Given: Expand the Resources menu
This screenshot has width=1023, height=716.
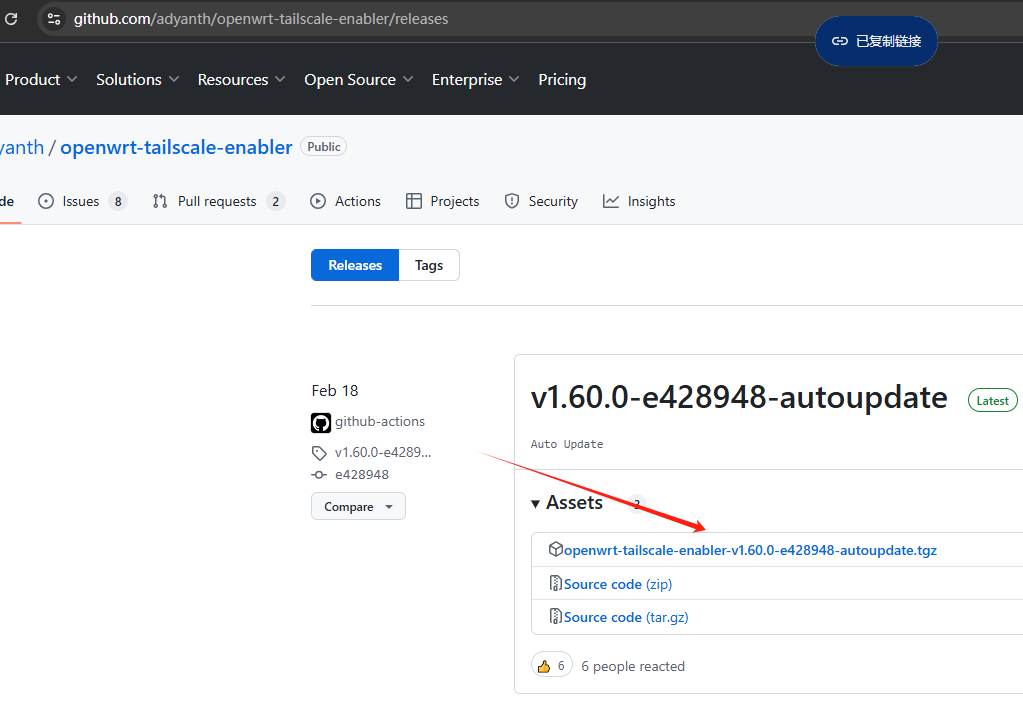Looking at the screenshot, I should coord(241,80).
